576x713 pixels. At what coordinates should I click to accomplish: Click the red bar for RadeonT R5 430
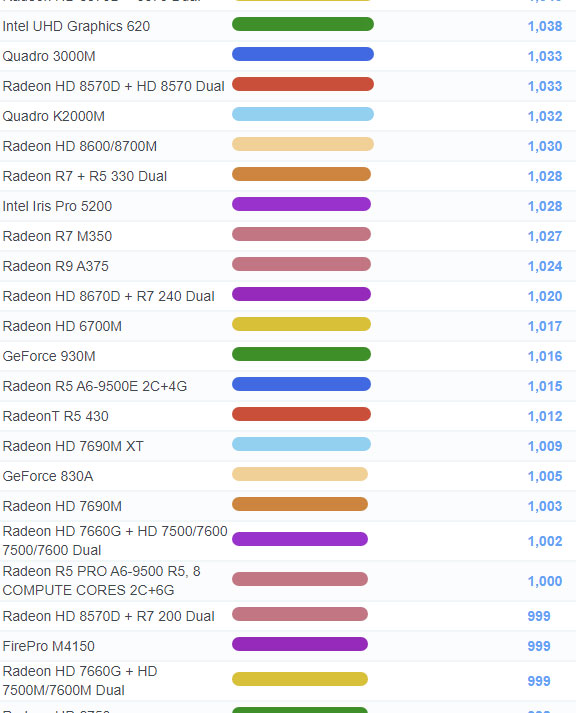tap(301, 414)
